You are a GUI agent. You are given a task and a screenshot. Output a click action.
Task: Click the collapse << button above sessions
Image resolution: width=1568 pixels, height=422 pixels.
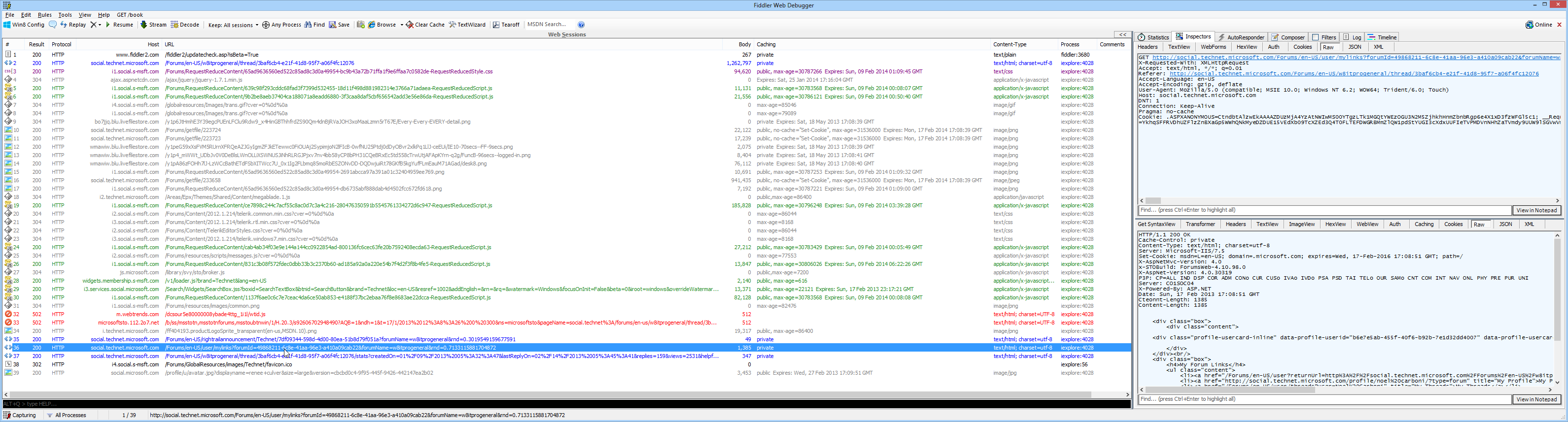1122,34
